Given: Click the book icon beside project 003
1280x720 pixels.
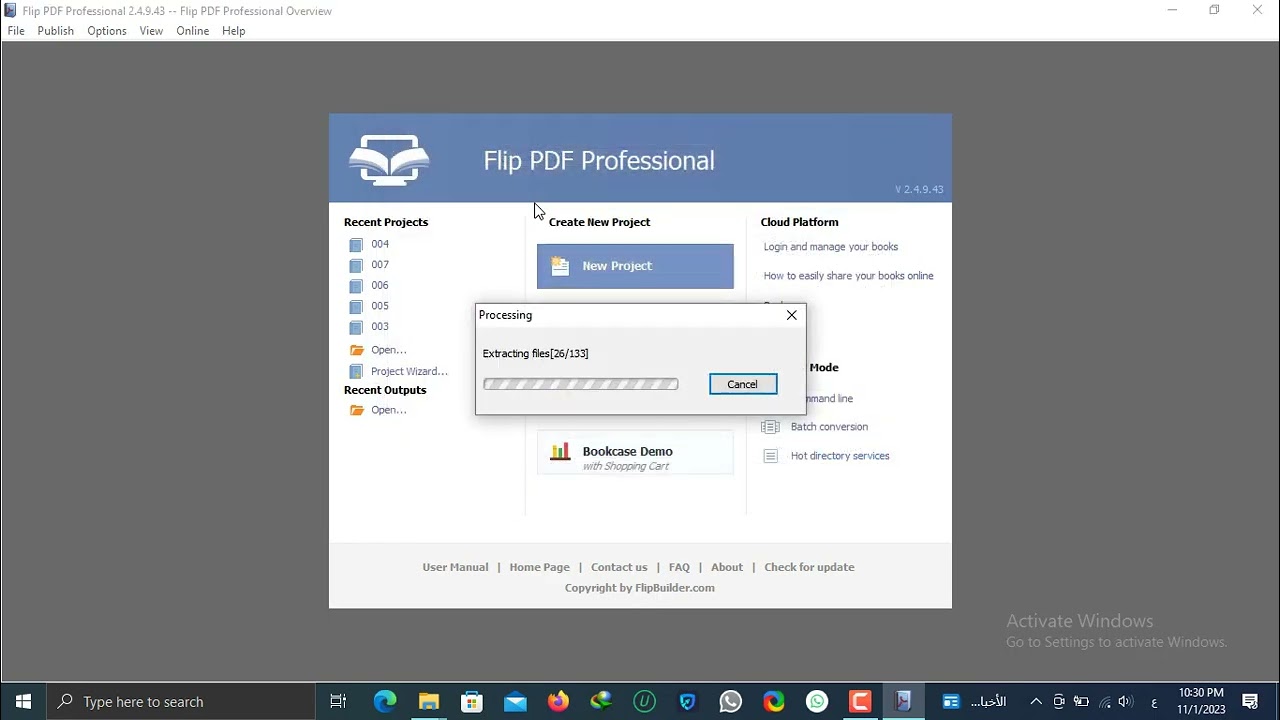Looking at the screenshot, I should point(356,327).
